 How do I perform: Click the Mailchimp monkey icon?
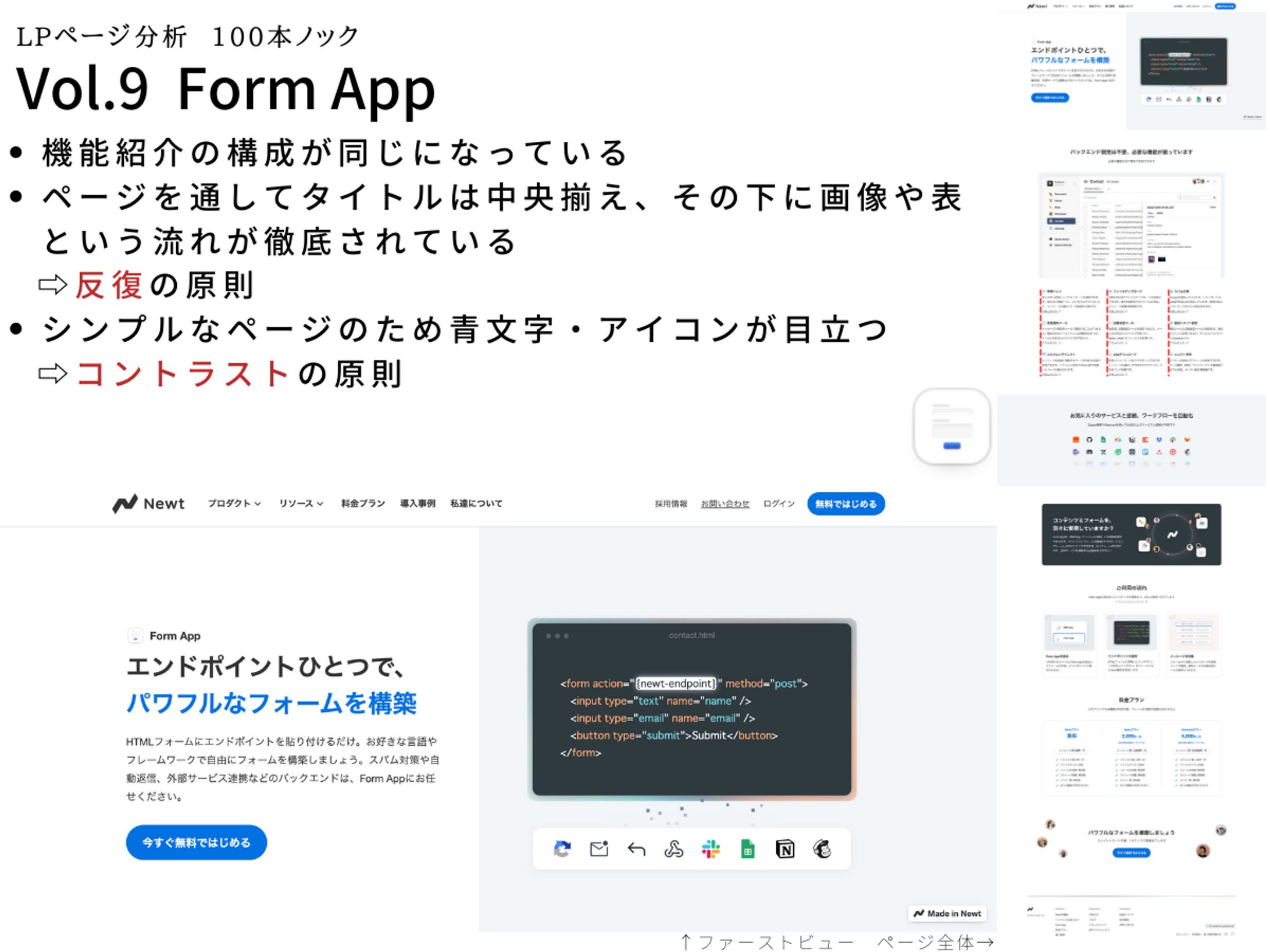(x=822, y=850)
